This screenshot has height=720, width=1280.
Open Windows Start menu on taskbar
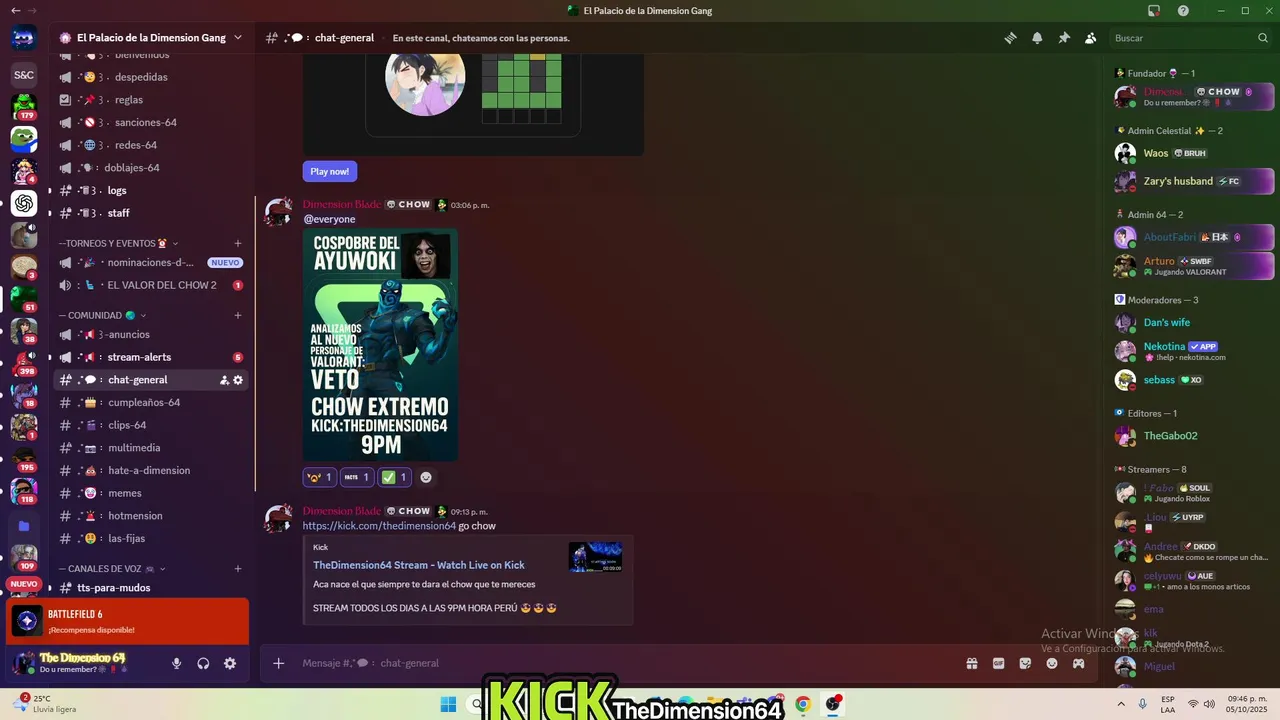448,704
